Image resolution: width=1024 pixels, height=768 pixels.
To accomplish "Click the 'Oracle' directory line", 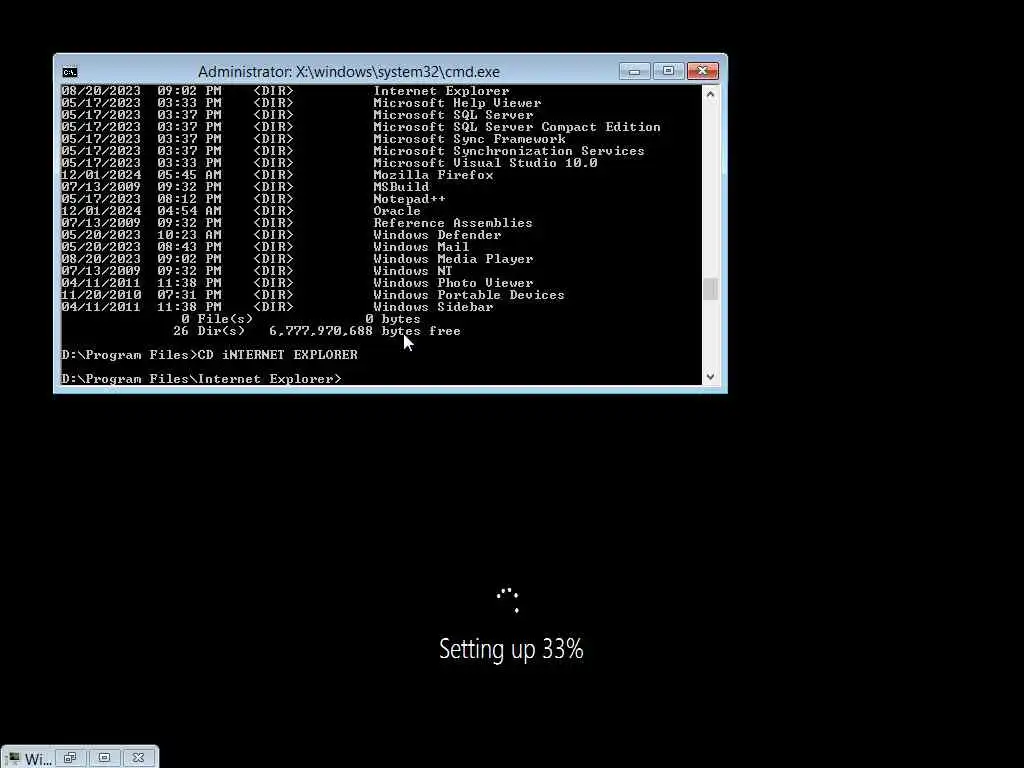I will point(241,211).
